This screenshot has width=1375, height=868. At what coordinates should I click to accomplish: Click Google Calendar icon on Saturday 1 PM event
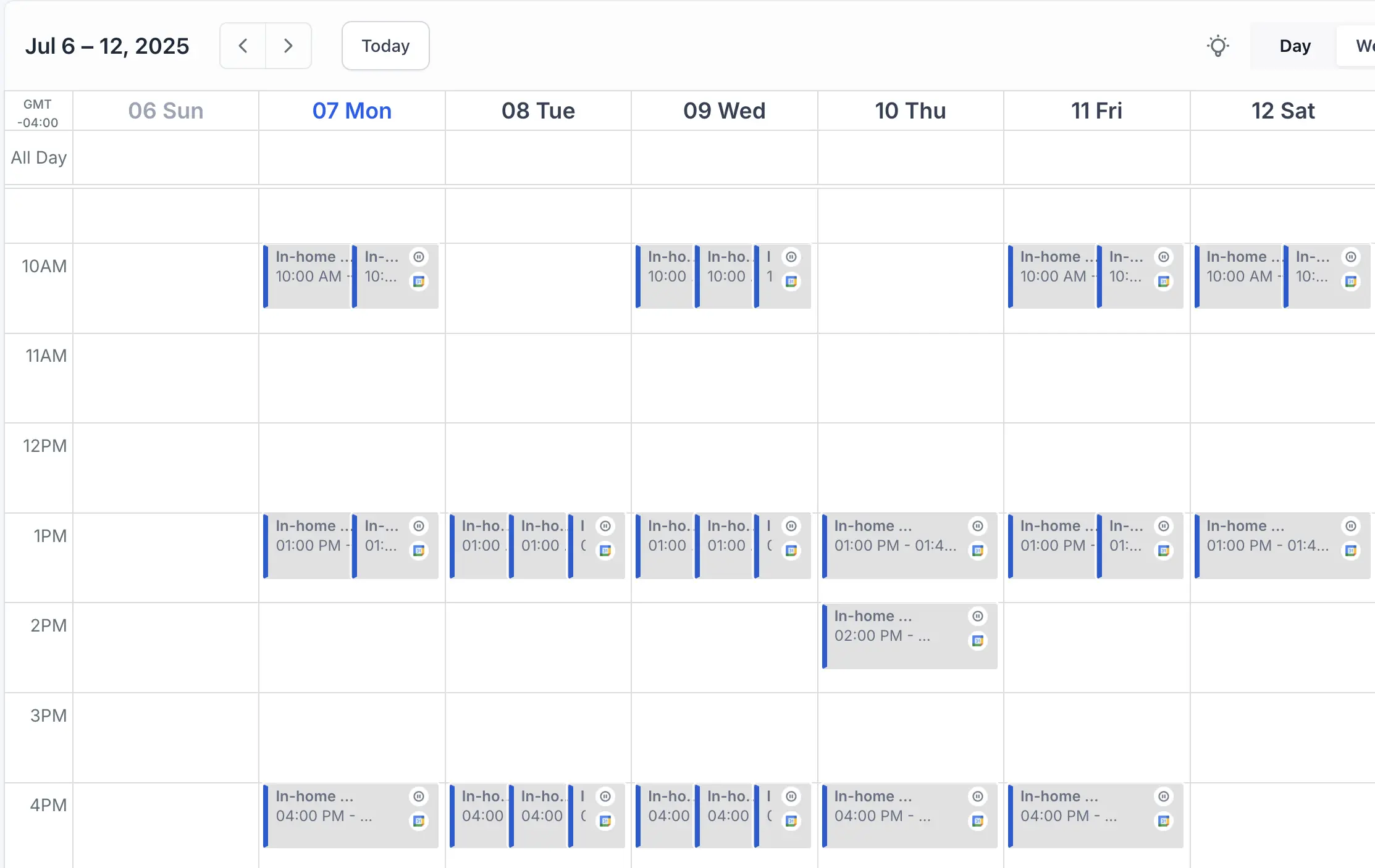pos(1351,551)
